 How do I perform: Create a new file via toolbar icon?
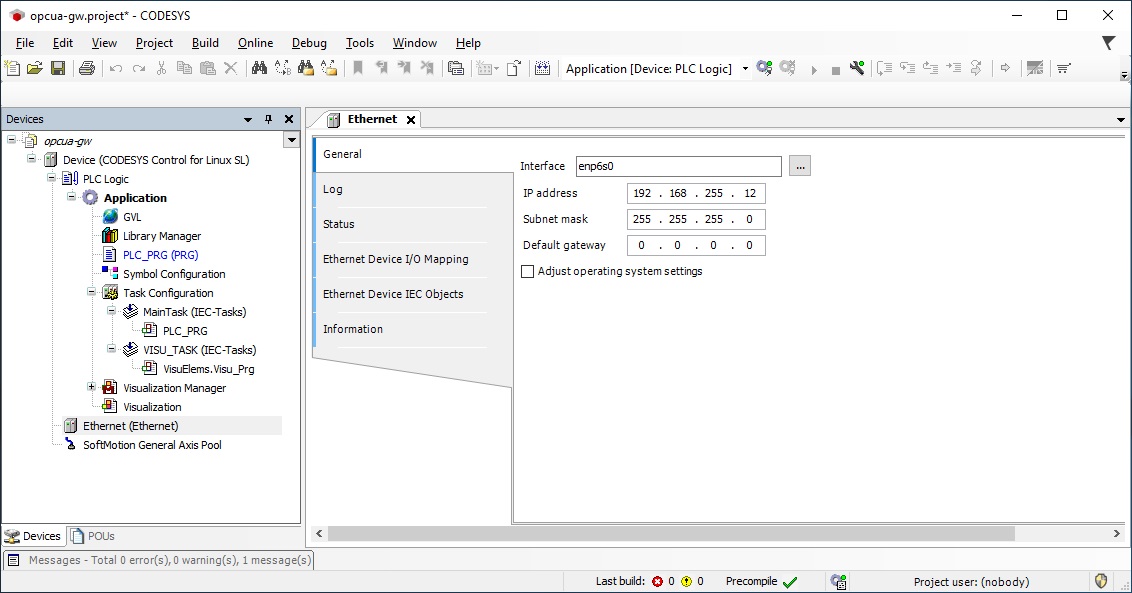[x=12, y=69]
